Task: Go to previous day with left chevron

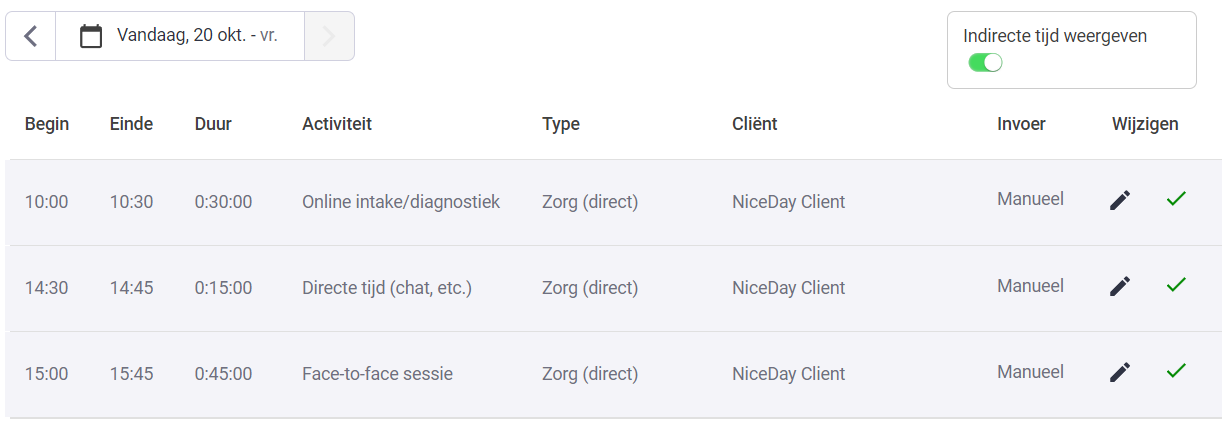Action: point(31,36)
